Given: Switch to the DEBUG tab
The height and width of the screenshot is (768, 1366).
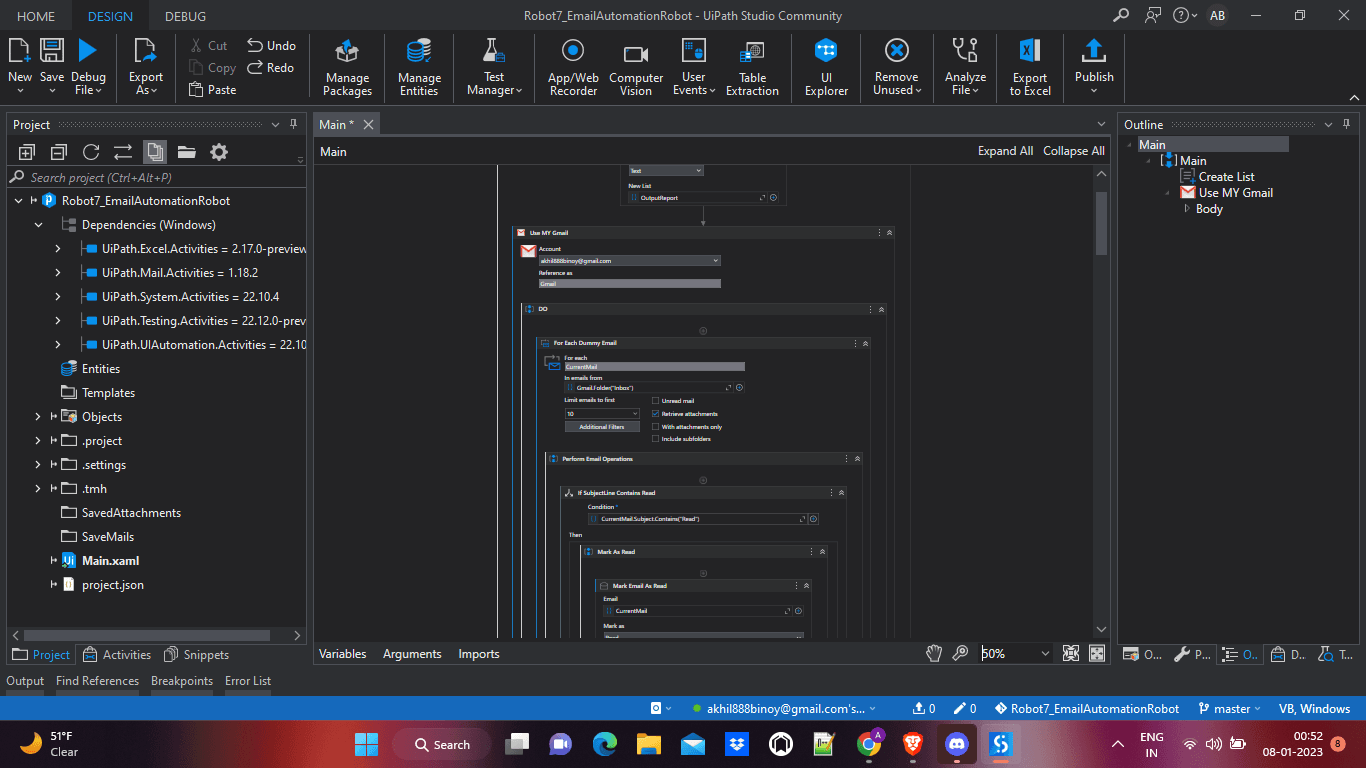Looking at the screenshot, I should (x=185, y=16).
